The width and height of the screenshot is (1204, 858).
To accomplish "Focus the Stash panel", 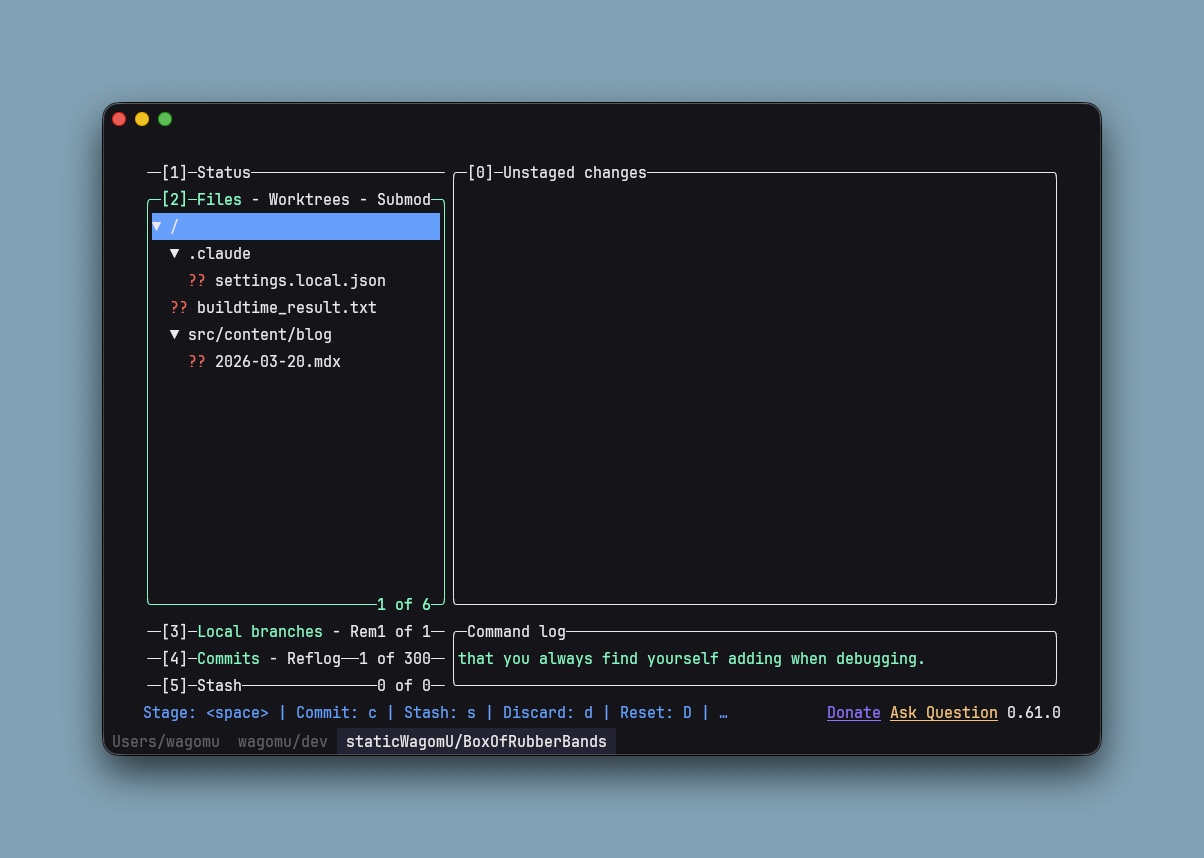I will click(x=219, y=686).
